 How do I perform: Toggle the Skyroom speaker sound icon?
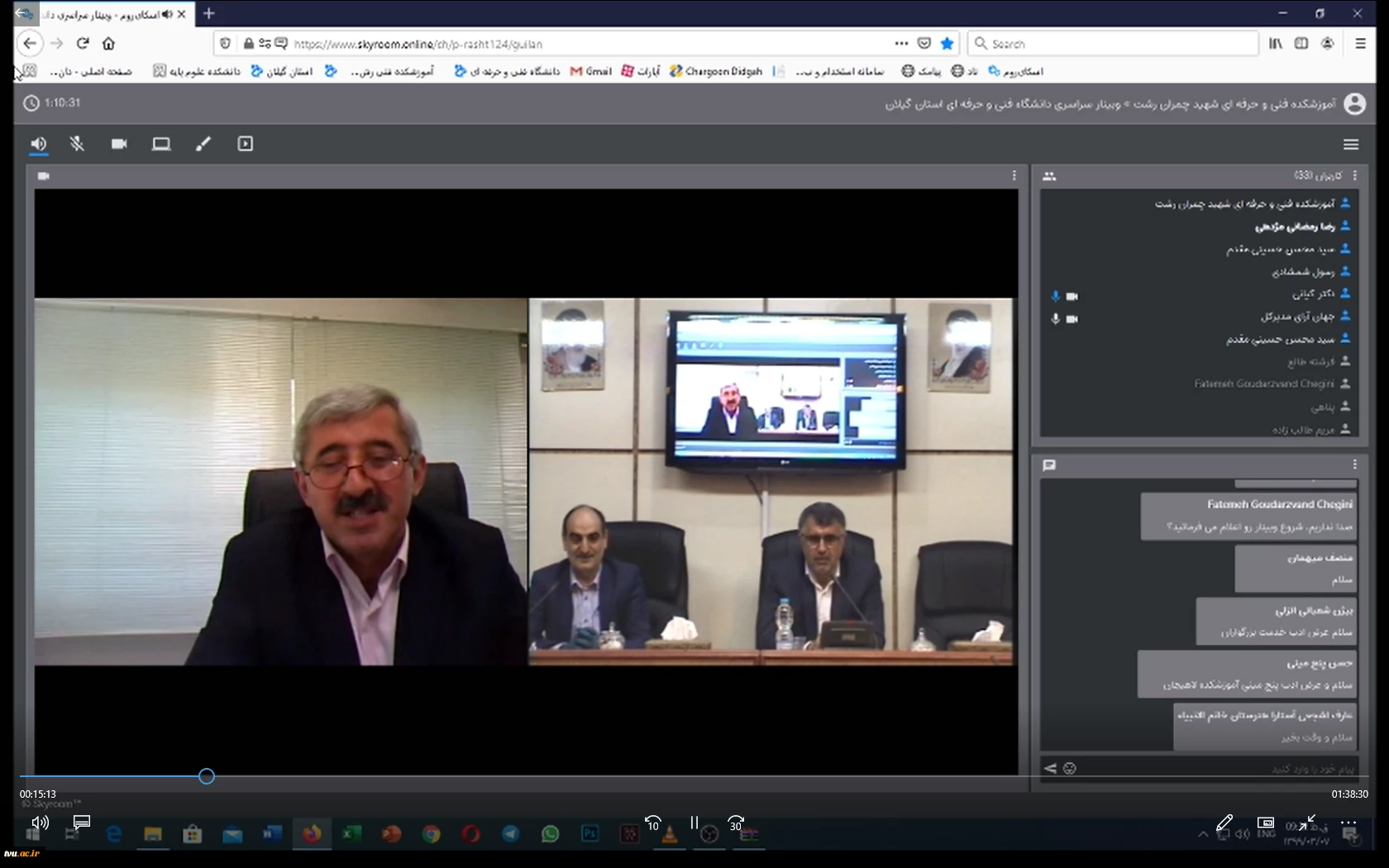pyautogui.click(x=38, y=145)
